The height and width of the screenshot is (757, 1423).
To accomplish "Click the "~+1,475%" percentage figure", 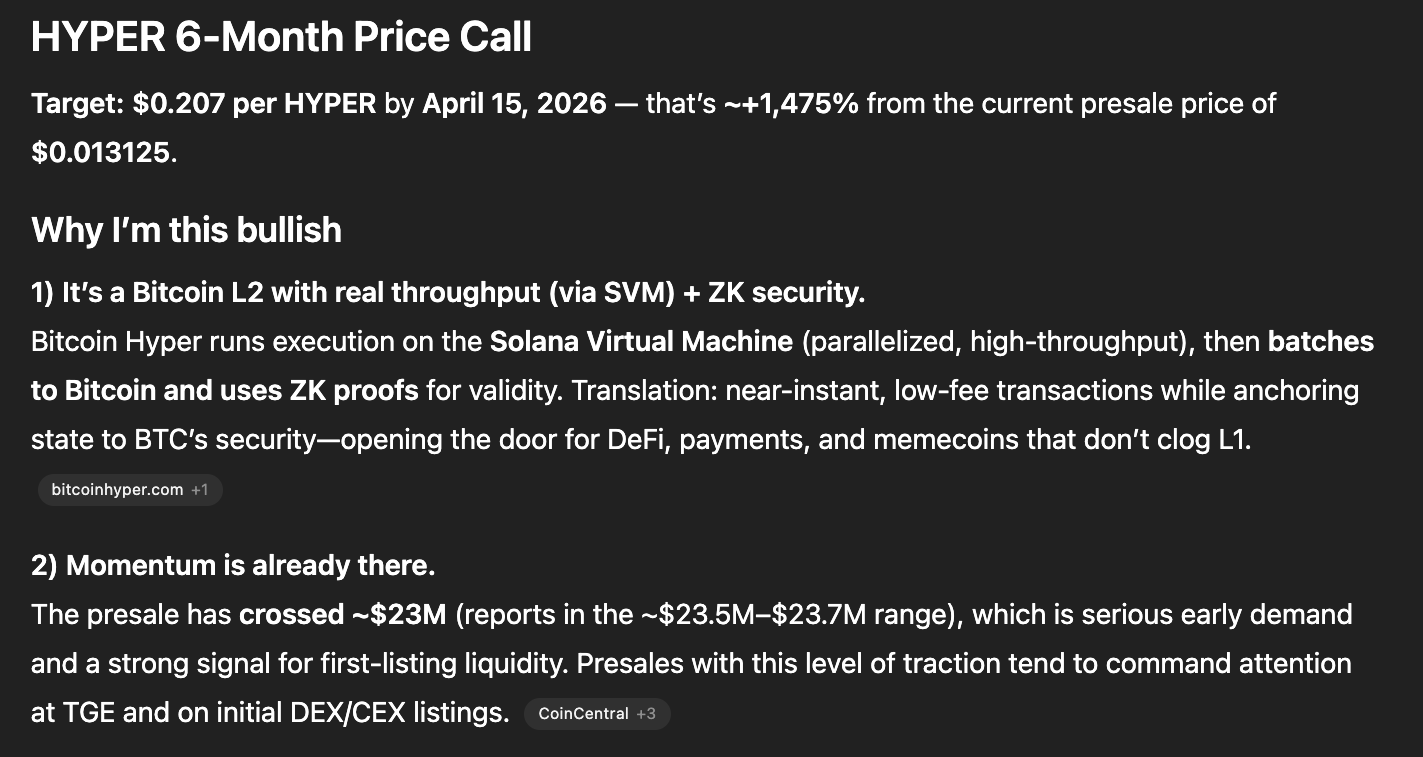I will coord(791,103).
